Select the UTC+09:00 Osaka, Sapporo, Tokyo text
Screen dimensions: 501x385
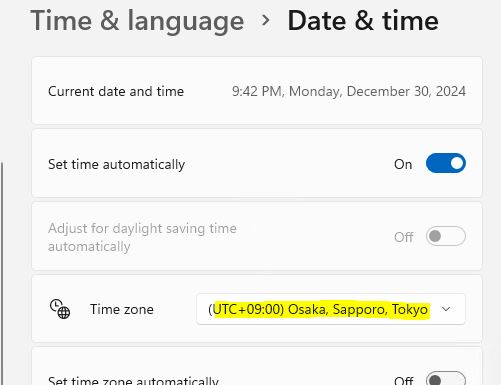[318, 309]
